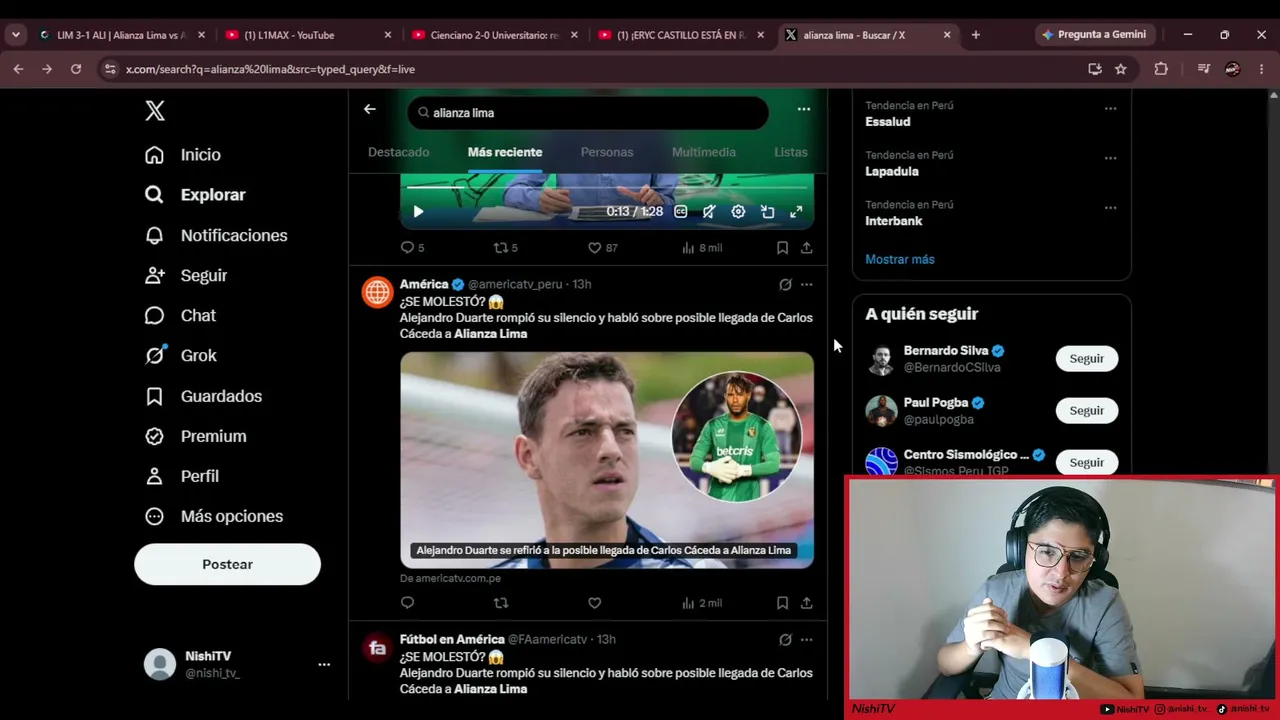This screenshot has width=1280, height=720.
Task: Like the post with 87 likes
Action: [x=603, y=248]
